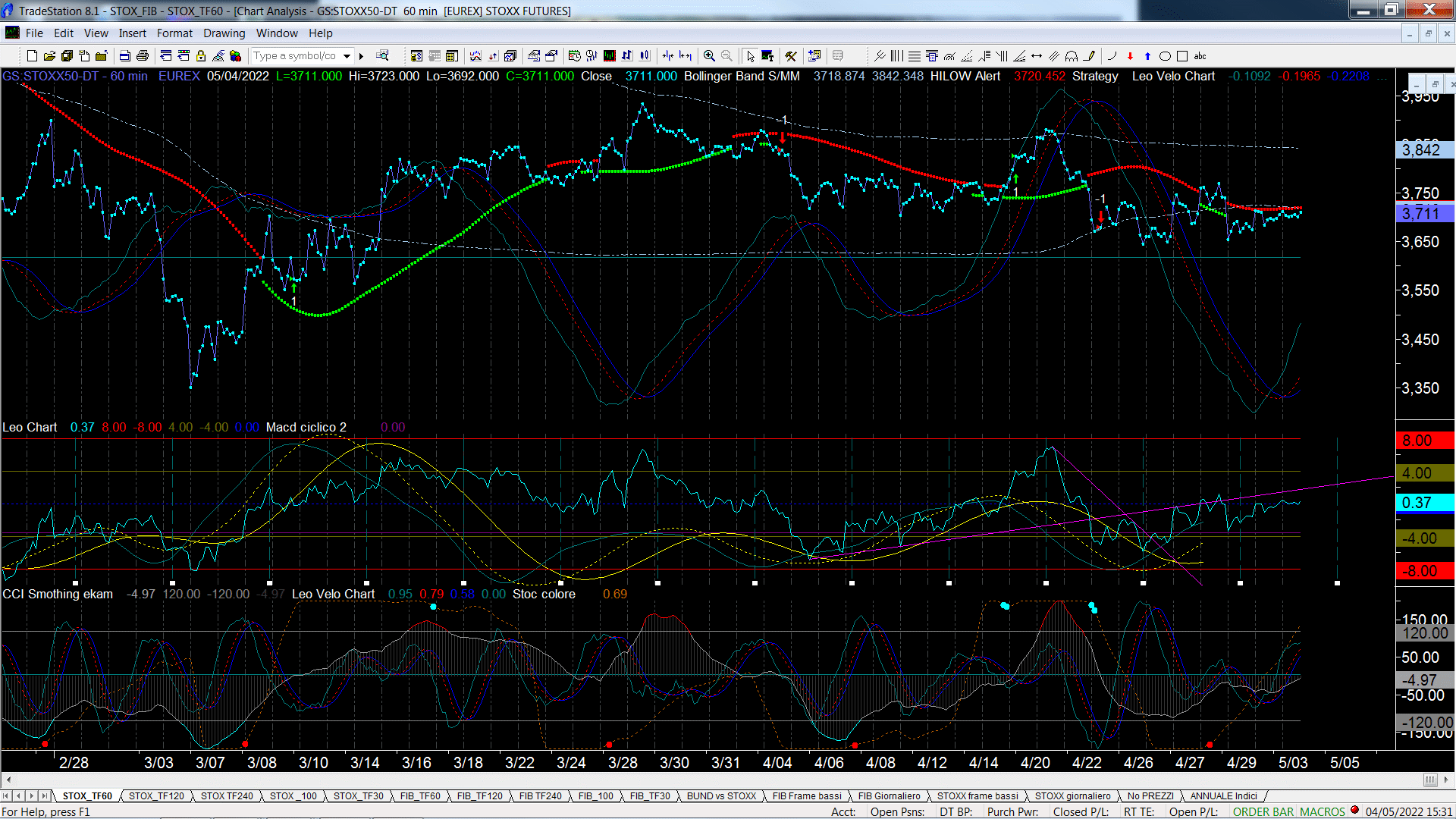Select the double-headed horizontal arrow tool
This screenshot has height=819, width=1456.
pos(1037,55)
